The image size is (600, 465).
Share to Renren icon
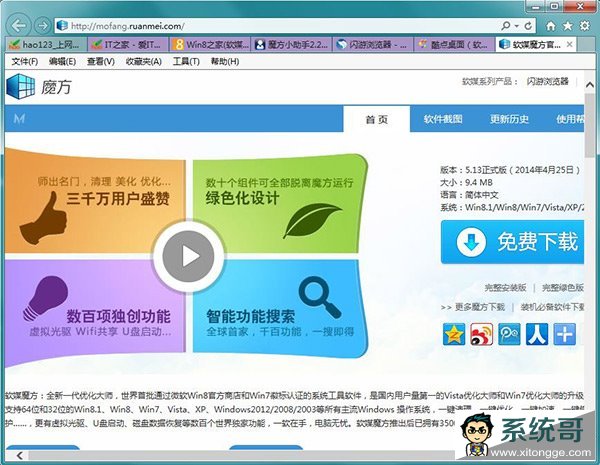click(537, 334)
